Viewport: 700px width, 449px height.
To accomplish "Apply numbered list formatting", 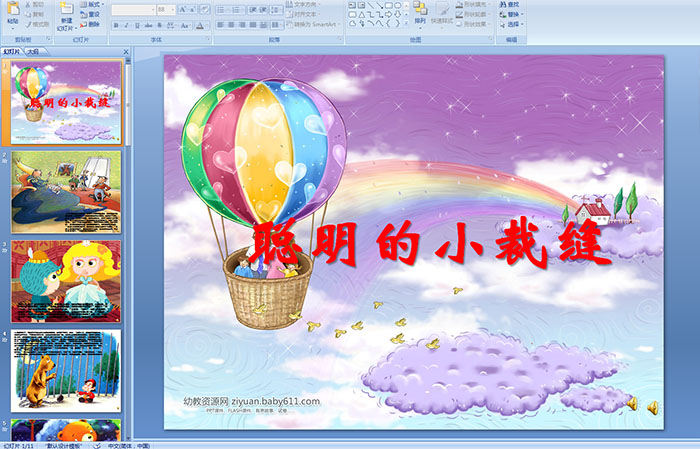I will (x=237, y=9).
